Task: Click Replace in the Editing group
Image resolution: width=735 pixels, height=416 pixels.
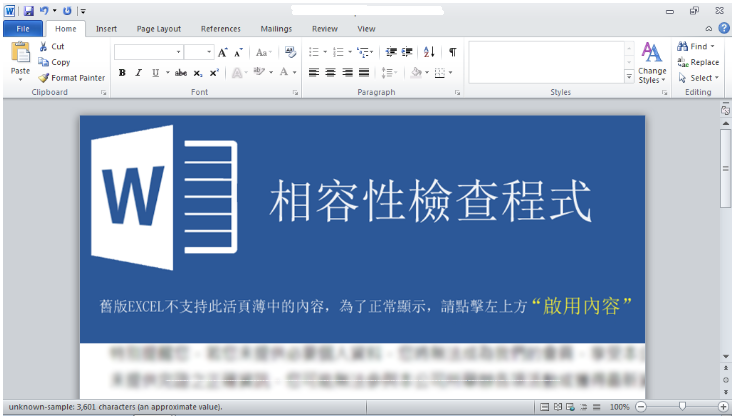Action: point(698,62)
